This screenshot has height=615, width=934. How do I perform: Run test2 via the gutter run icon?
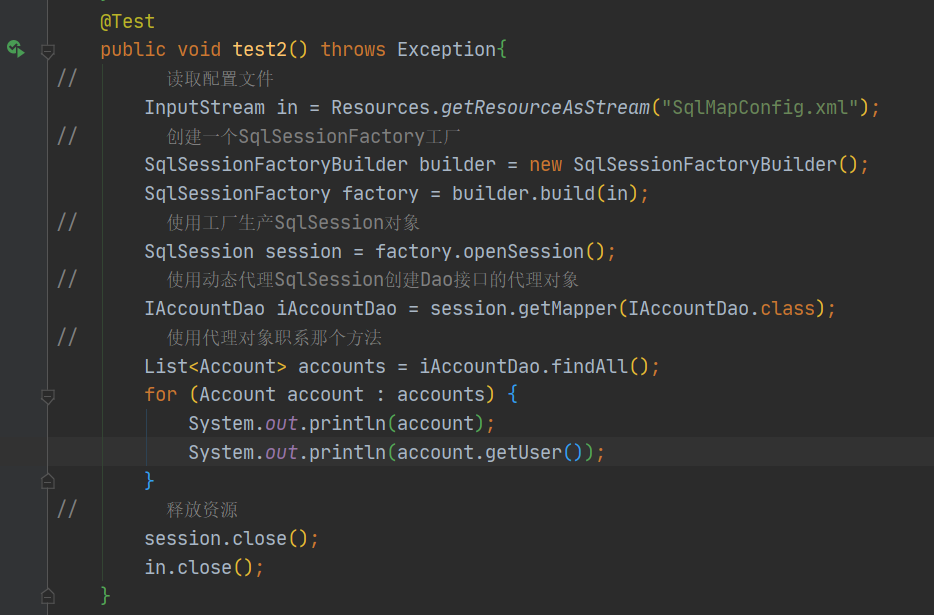(x=15, y=48)
